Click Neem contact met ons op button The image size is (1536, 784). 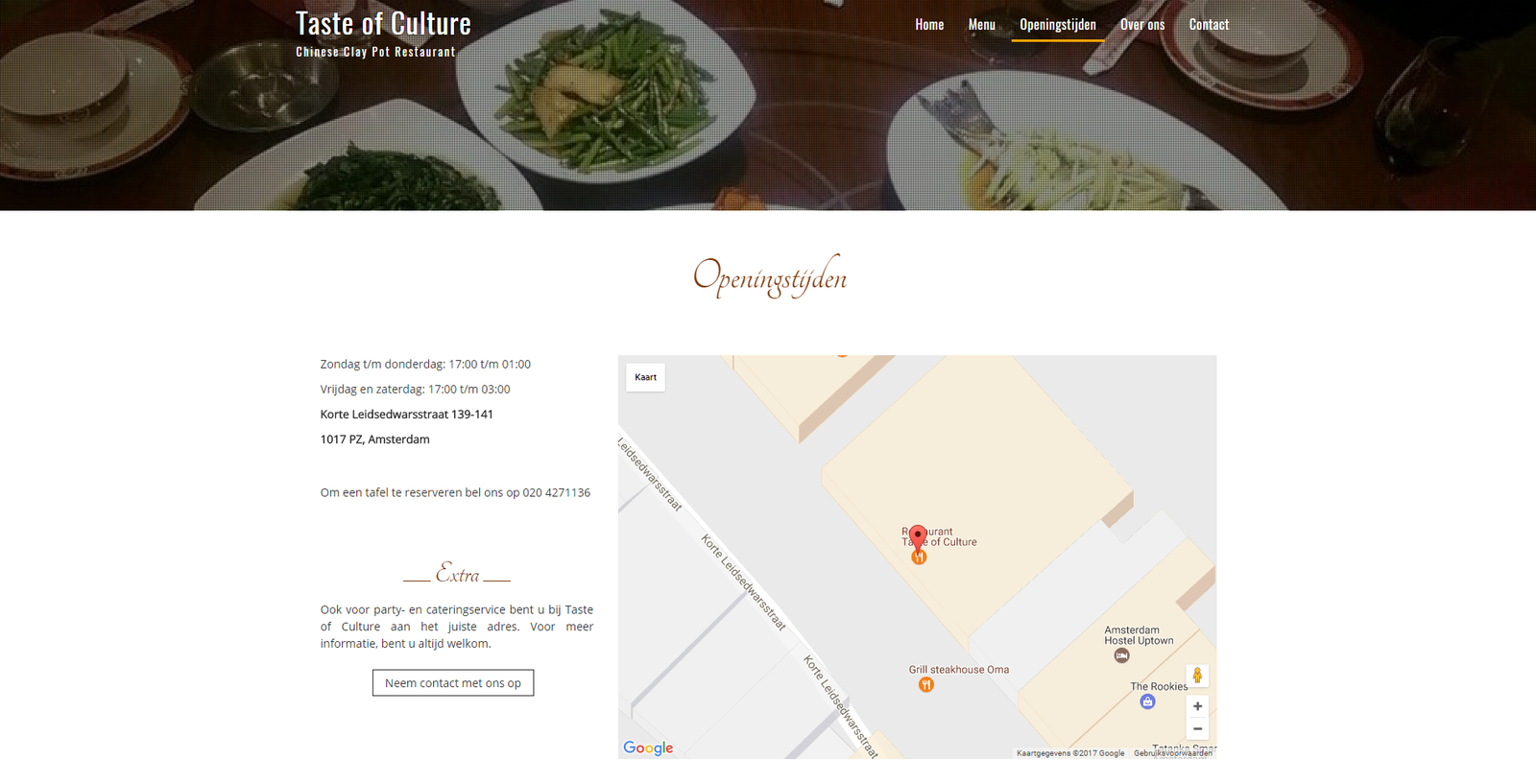[453, 683]
